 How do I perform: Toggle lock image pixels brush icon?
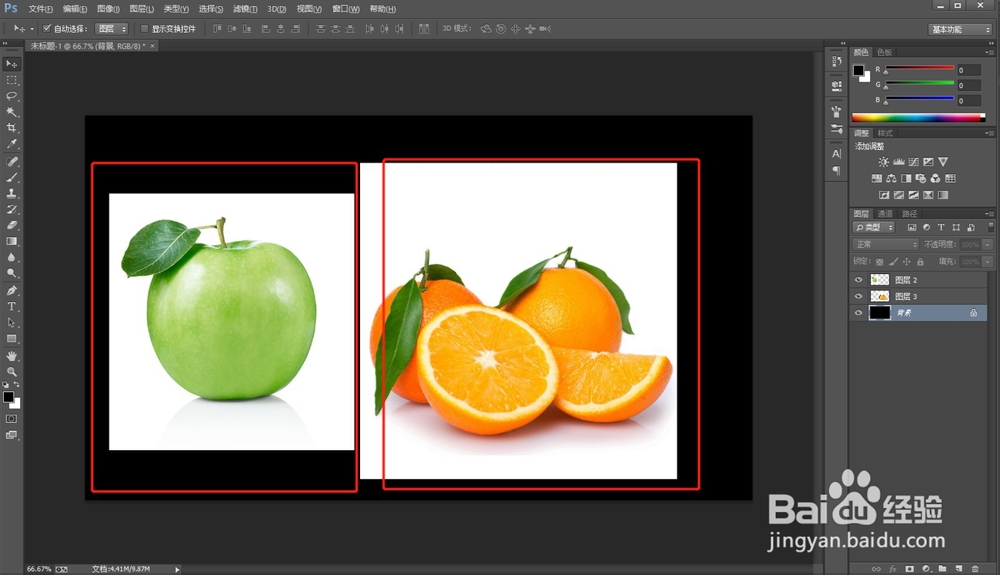point(893,262)
